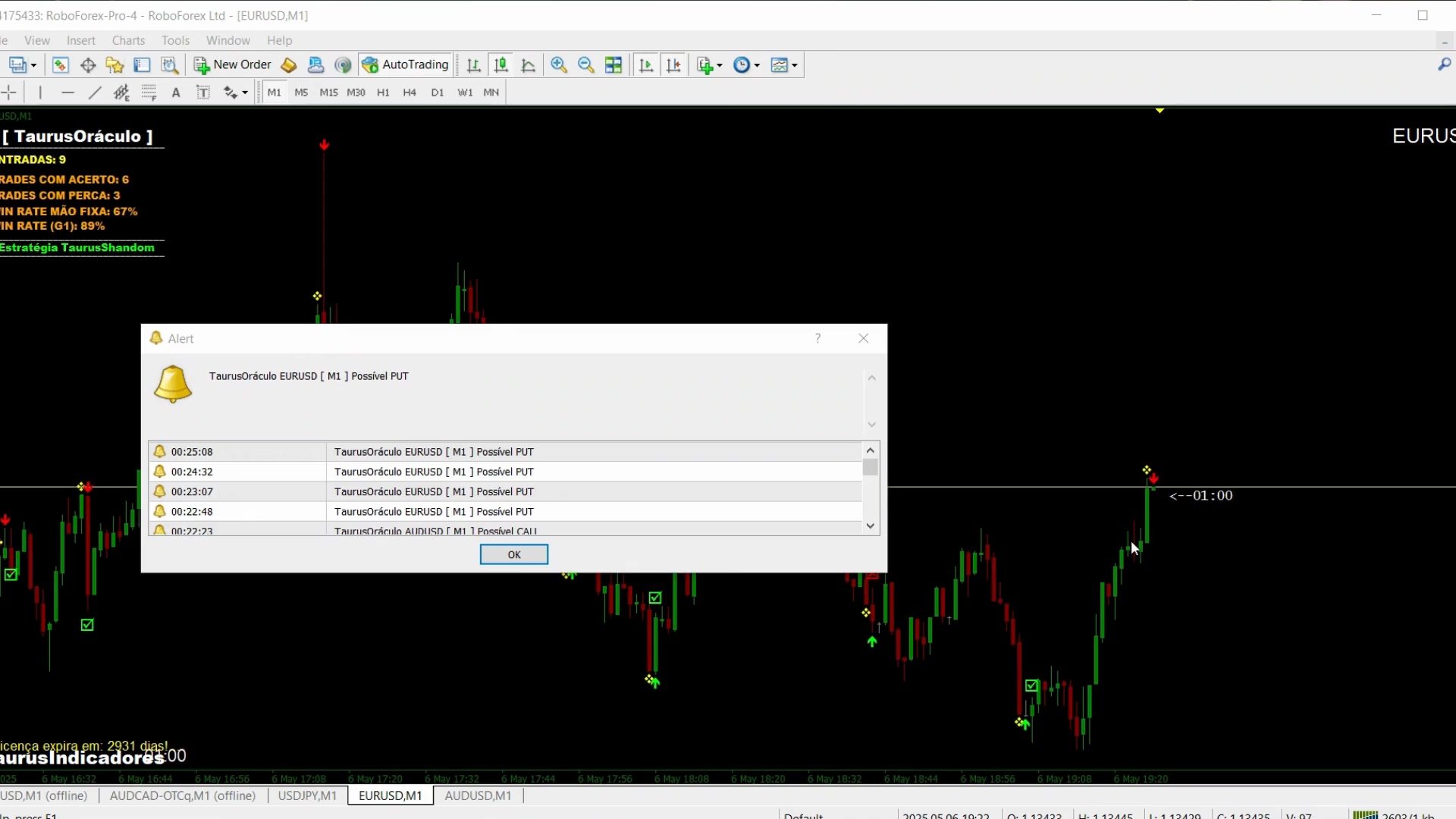Open the MQL5 community cloud icon

coord(316,65)
